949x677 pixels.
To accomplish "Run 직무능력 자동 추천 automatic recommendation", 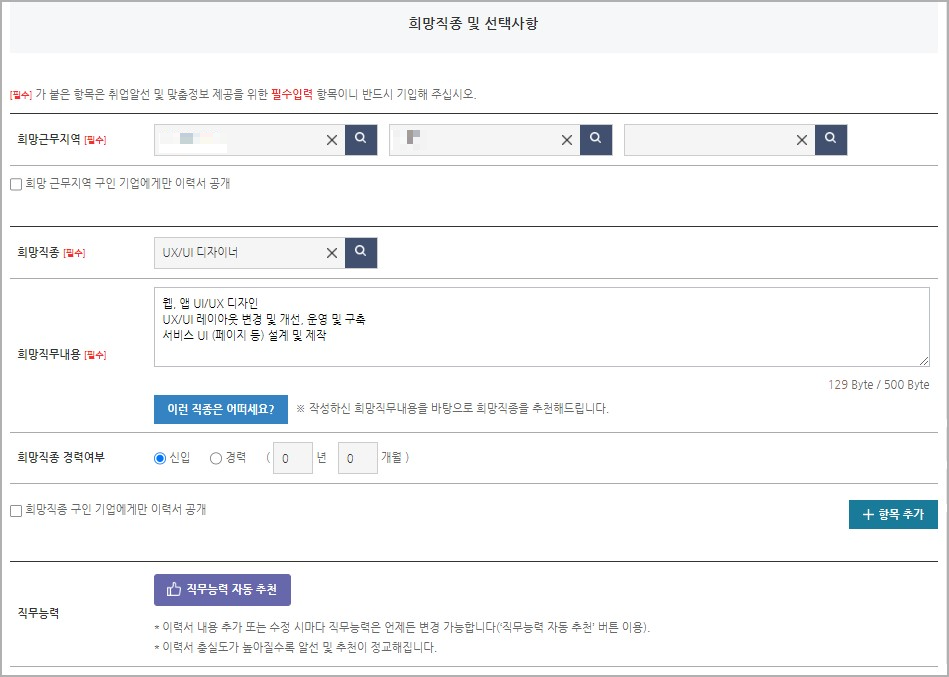I will point(221,590).
